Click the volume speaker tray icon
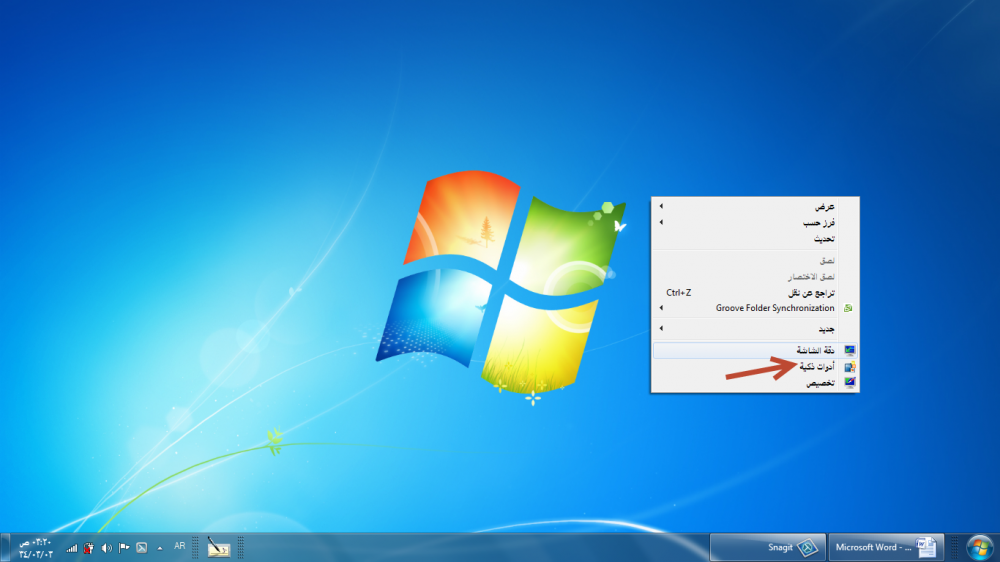 107,548
